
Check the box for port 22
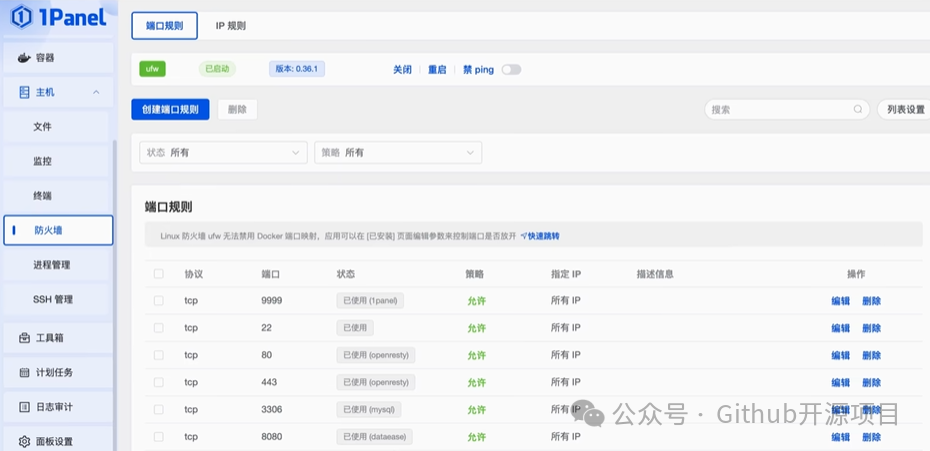pos(158,328)
